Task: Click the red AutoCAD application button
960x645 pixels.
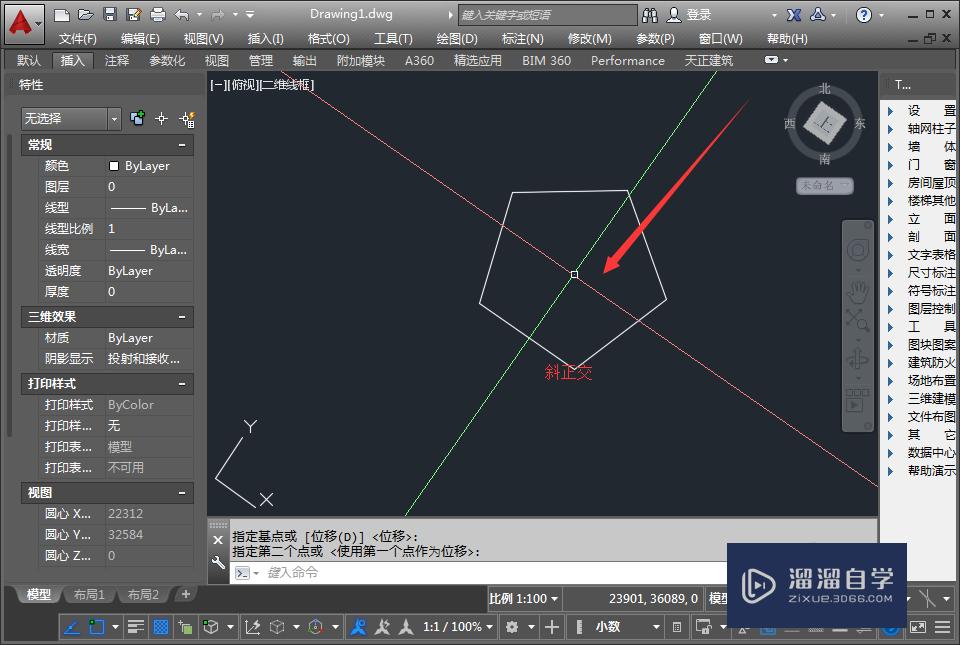Action: pos(22,15)
